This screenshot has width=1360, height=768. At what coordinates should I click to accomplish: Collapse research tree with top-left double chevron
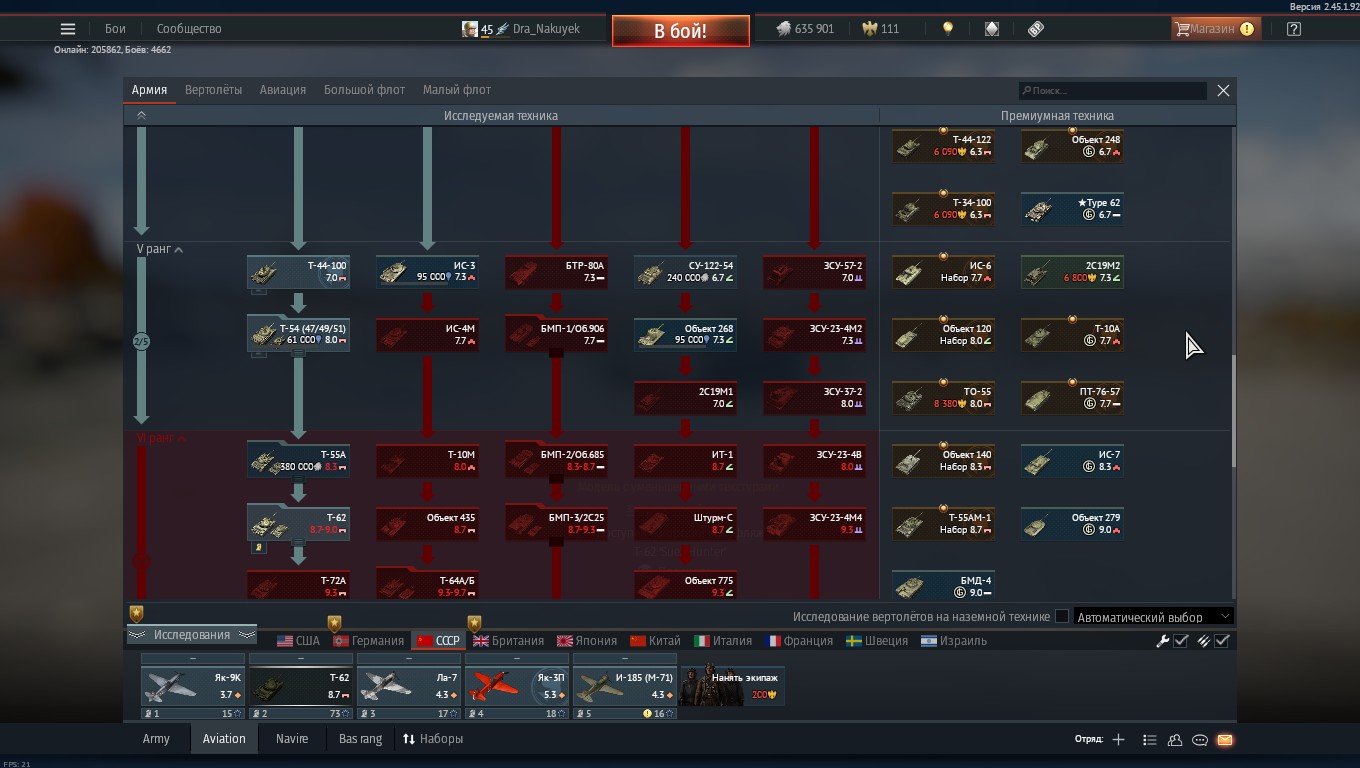tap(141, 115)
